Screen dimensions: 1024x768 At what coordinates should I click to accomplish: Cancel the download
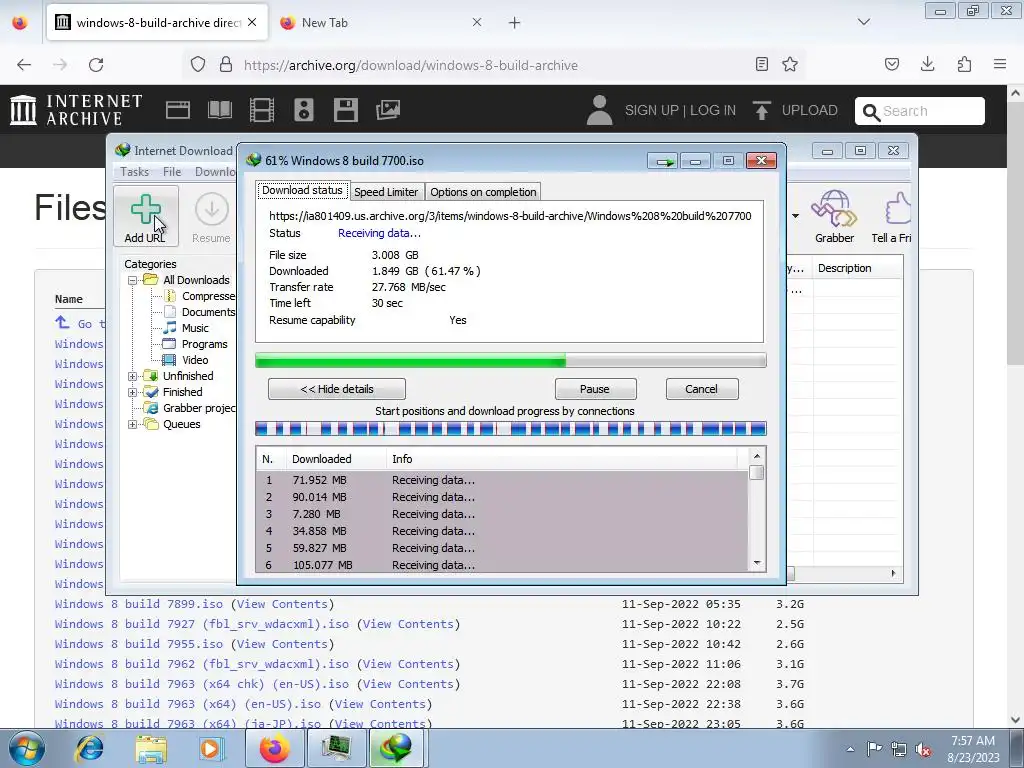tap(701, 389)
